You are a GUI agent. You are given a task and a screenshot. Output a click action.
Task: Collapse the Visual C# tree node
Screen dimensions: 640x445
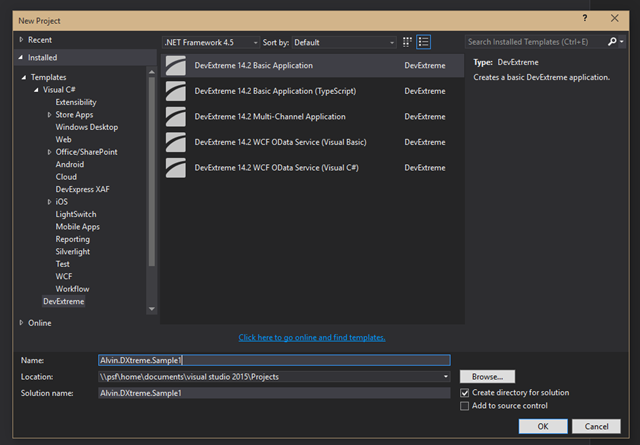click(36, 90)
